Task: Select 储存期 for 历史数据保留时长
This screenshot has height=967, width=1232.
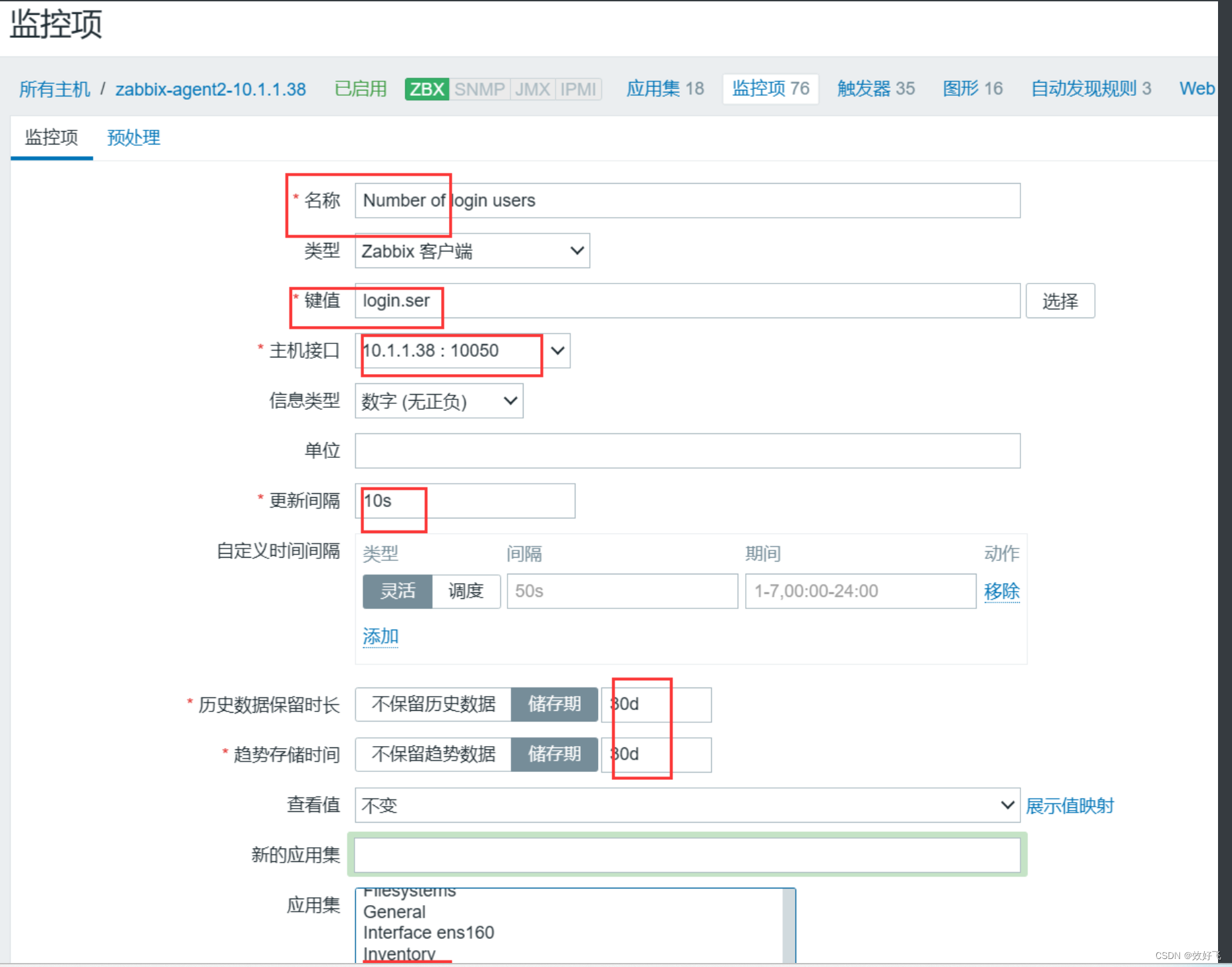Action: point(554,704)
